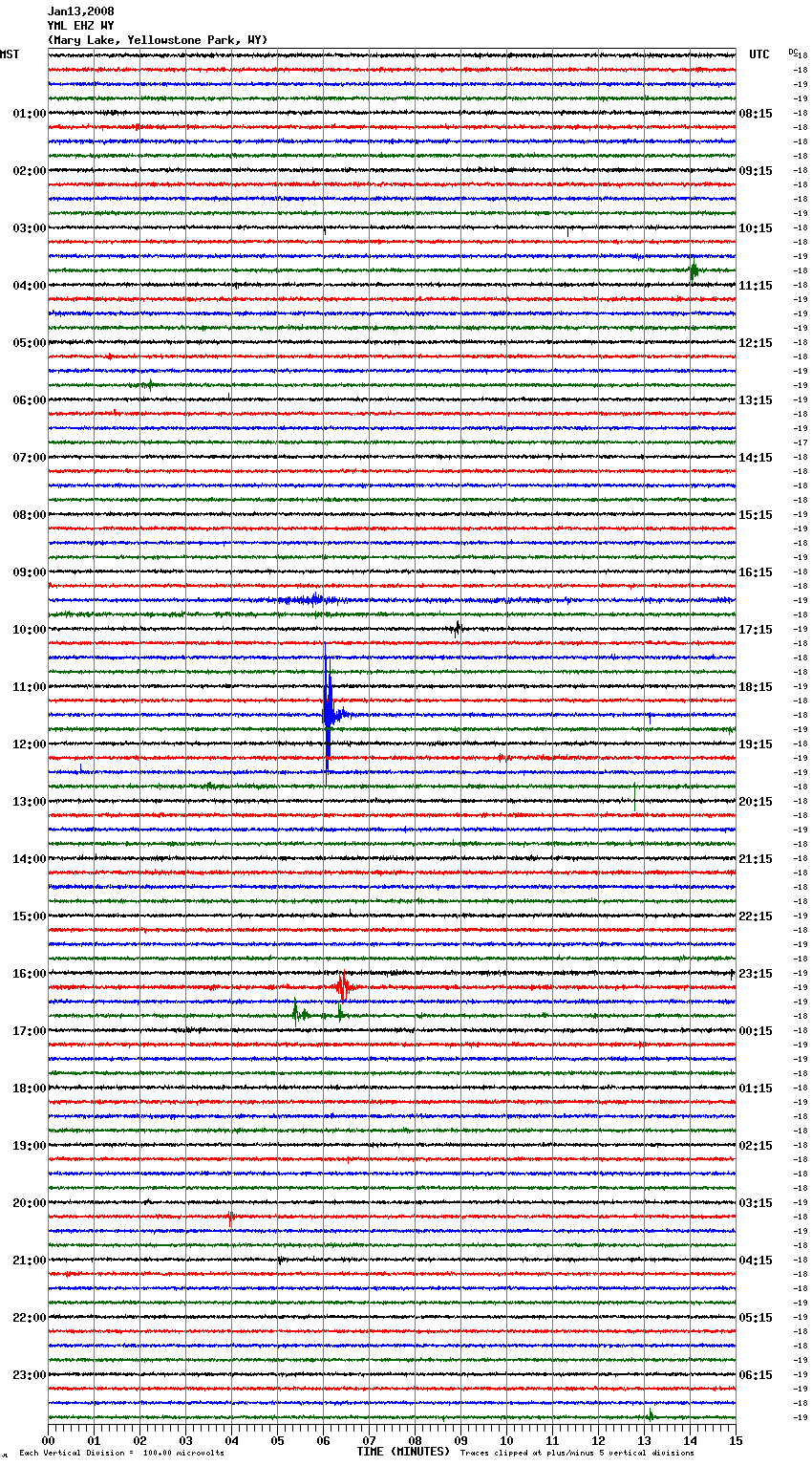Image resolution: width=812 pixels, height=1466 pixels.
Task: Select the 22:00 MST time label
Action: [x=30, y=1318]
